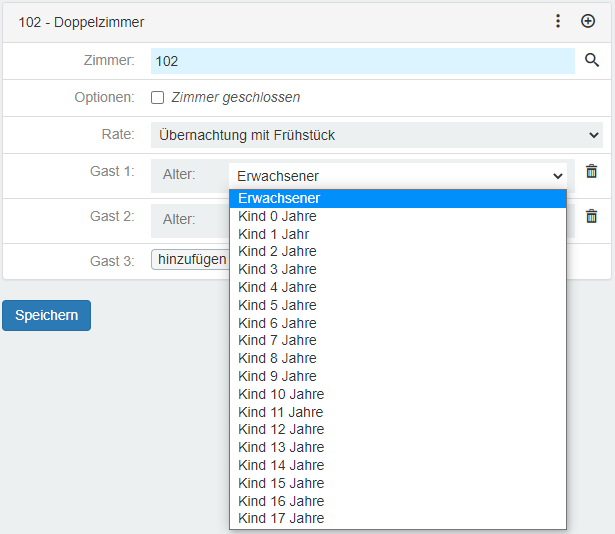
Task: Click the Zimmer input field
Action: [x=362, y=61]
